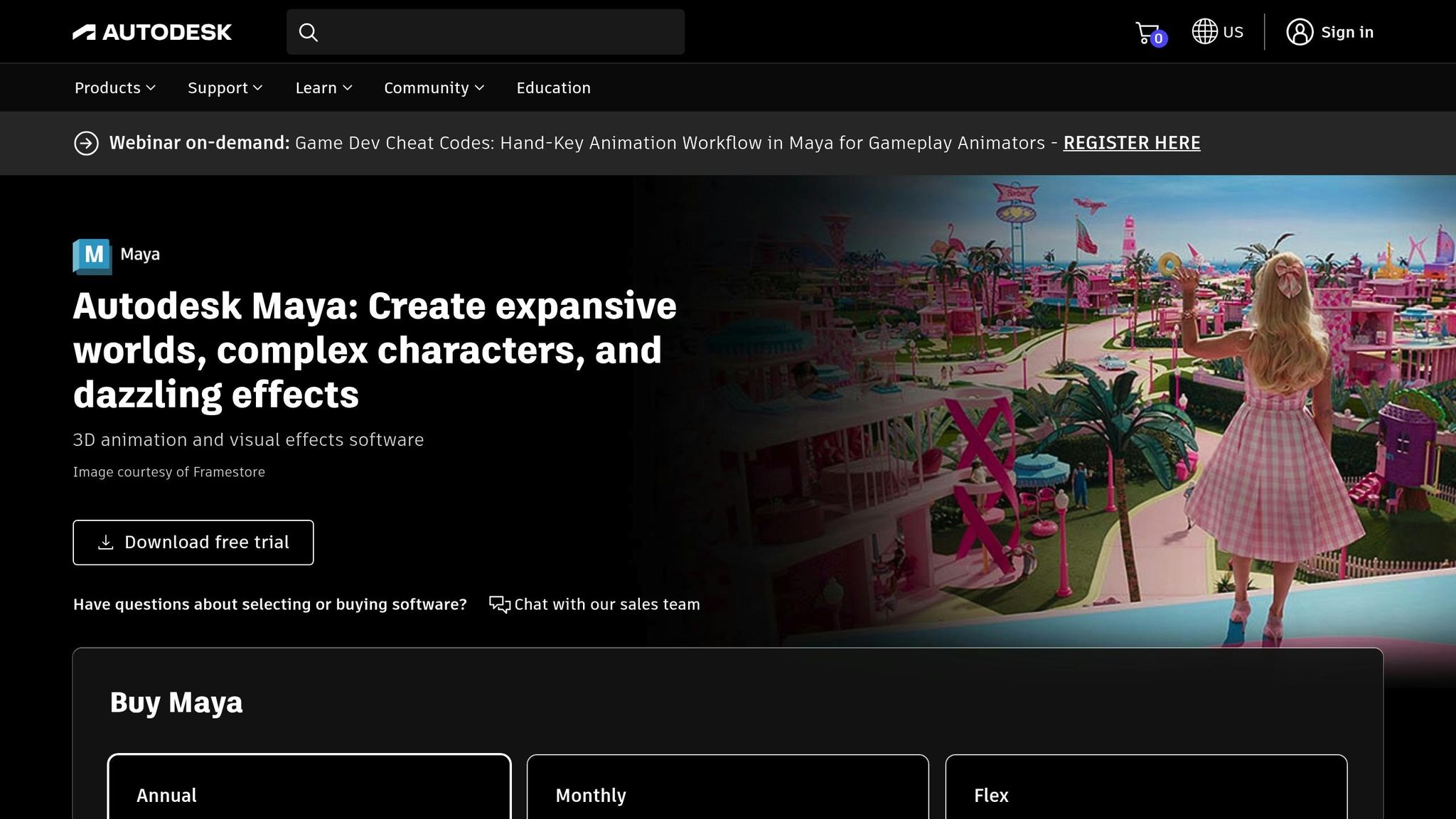Image resolution: width=1456 pixels, height=819 pixels.
Task: Click Download free trial button
Action: coord(193,542)
